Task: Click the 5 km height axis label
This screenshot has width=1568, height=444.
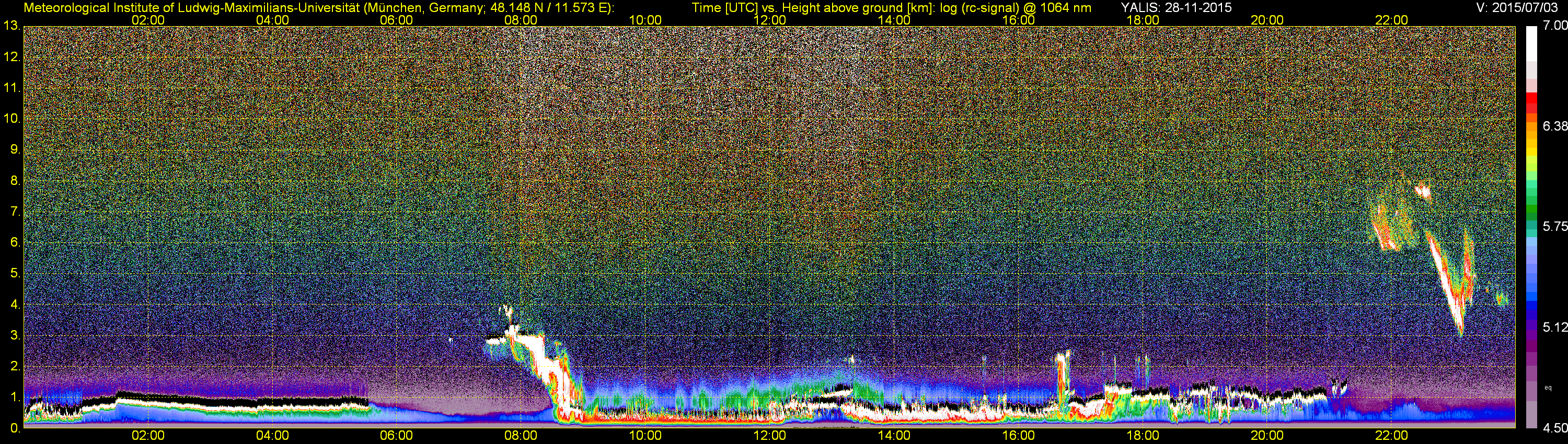Action: coord(15,274)
